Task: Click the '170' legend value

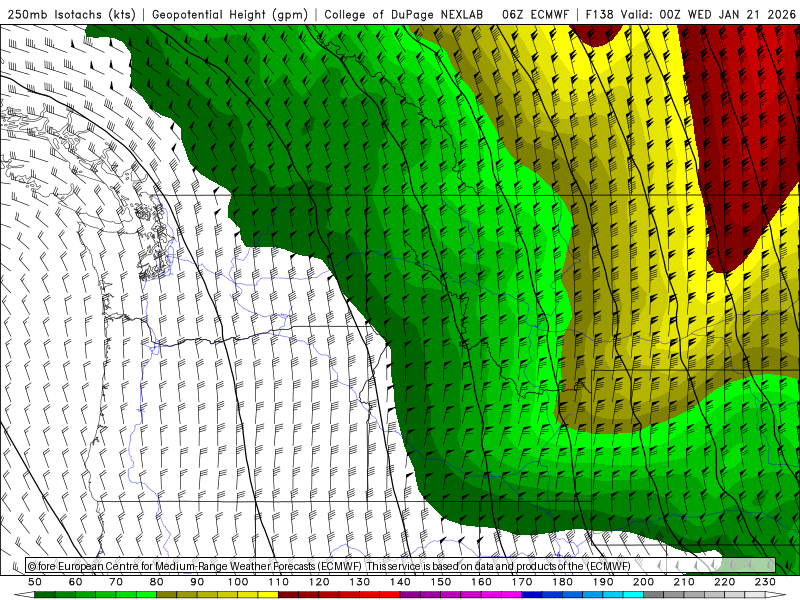Action: click(522, 582)
